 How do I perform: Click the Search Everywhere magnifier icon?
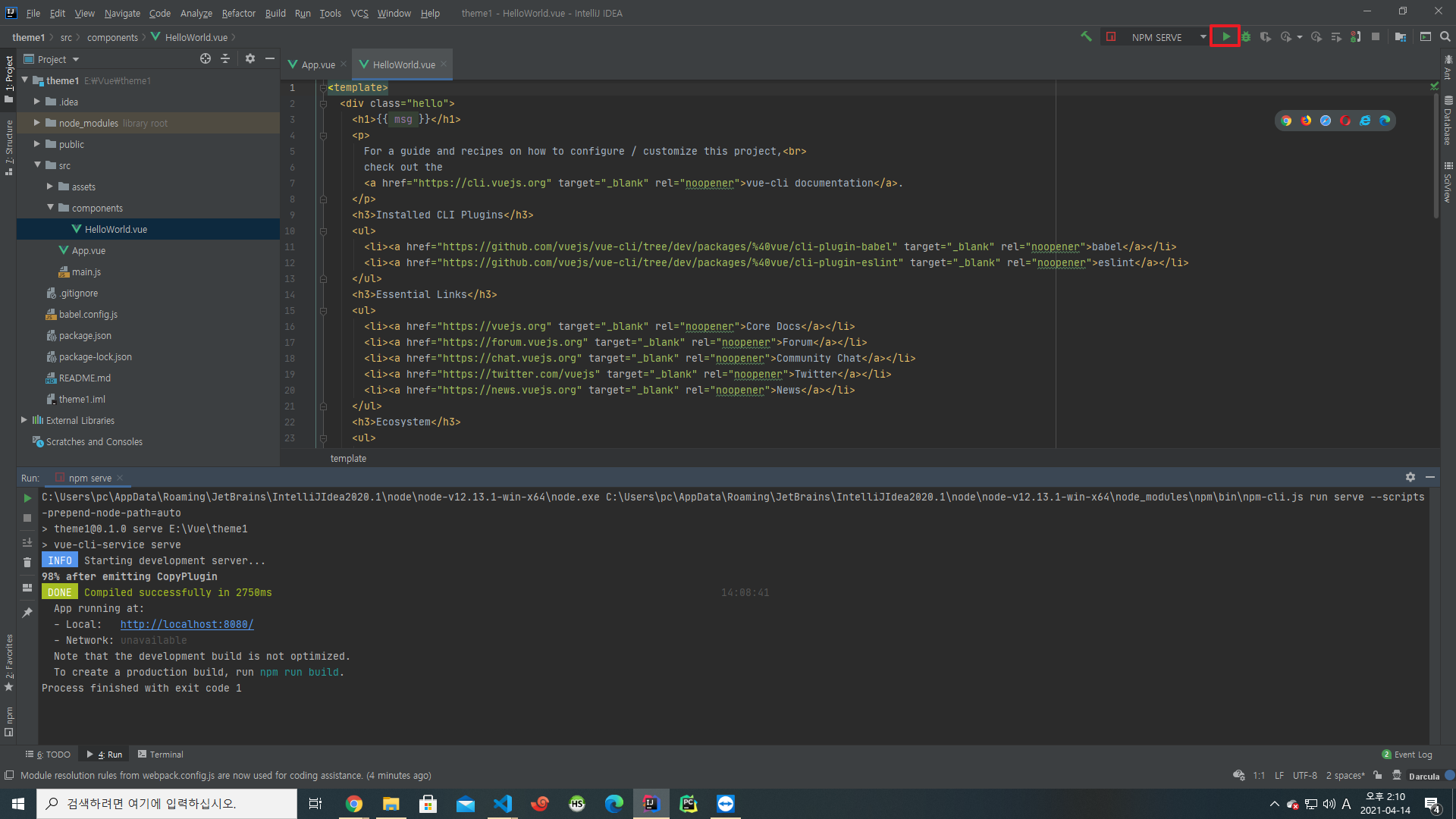pos(1445,36)
